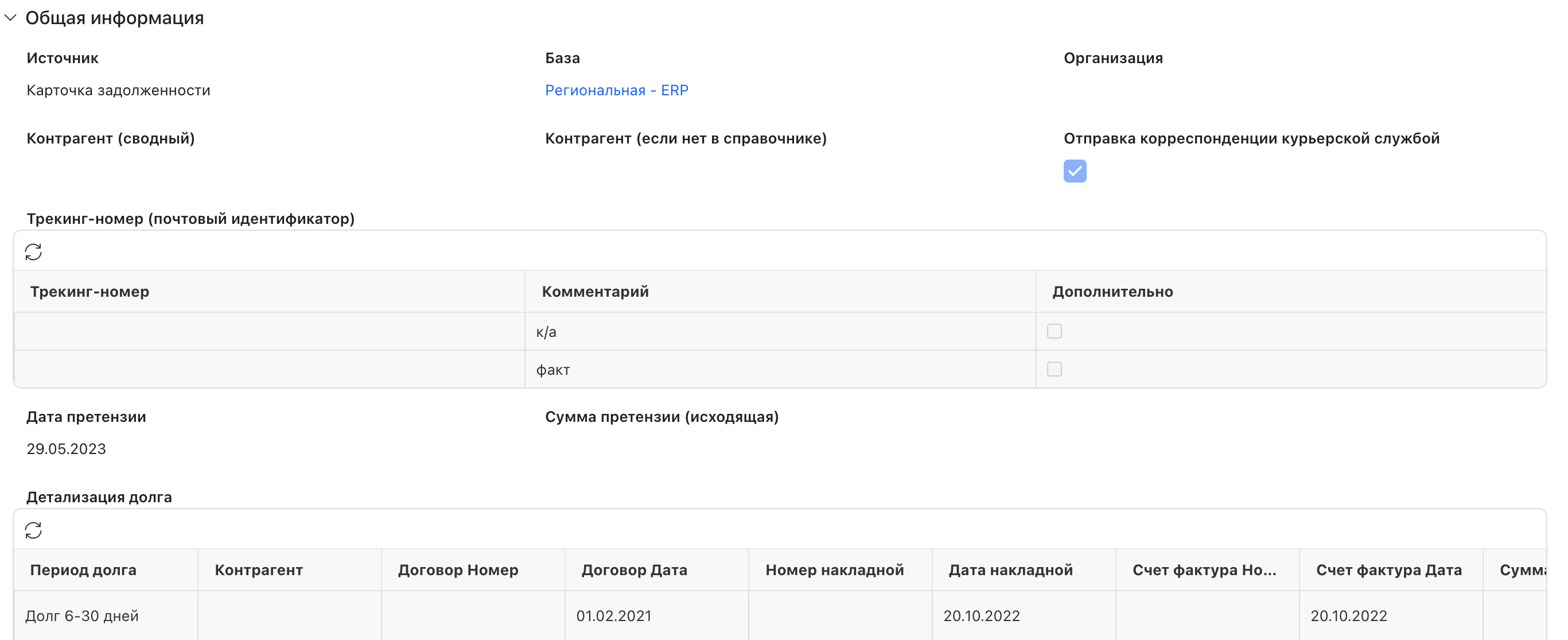
Task: Select the факт comment cell
Action: (780, 369)
